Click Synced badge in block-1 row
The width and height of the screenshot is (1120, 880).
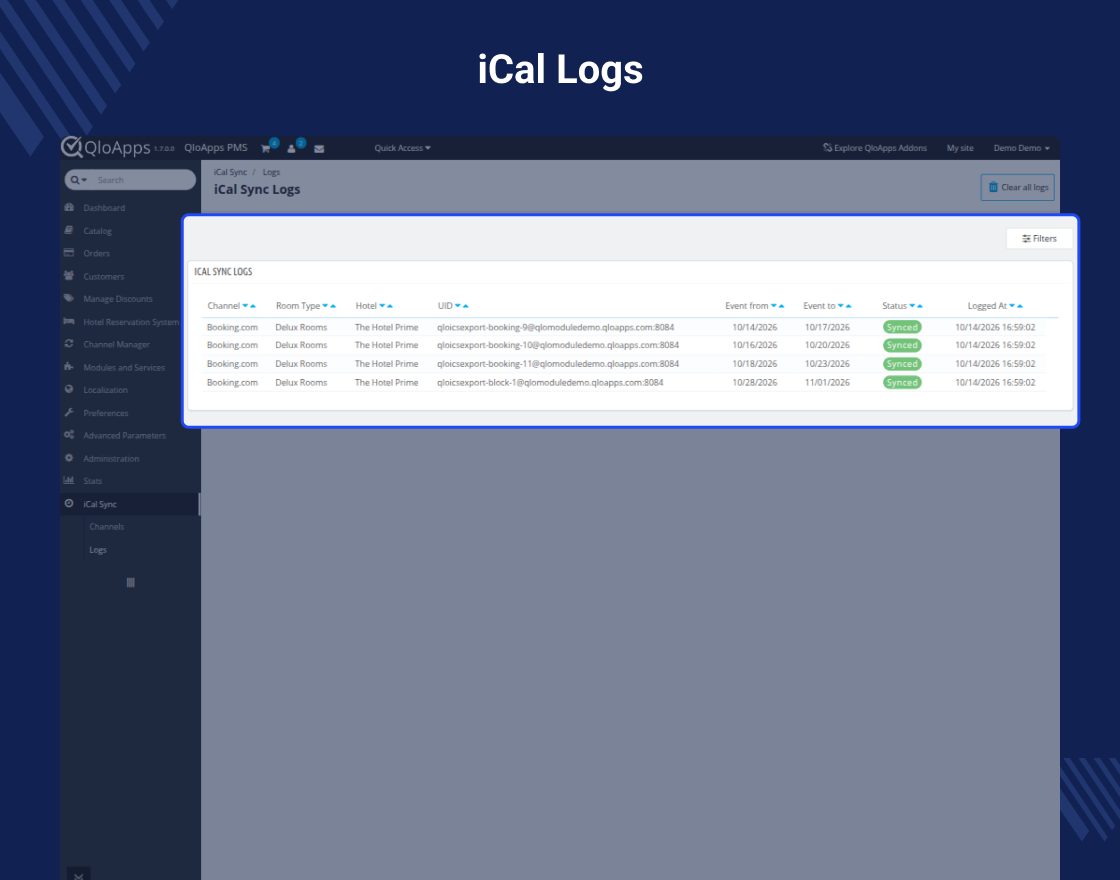point(902,383)
